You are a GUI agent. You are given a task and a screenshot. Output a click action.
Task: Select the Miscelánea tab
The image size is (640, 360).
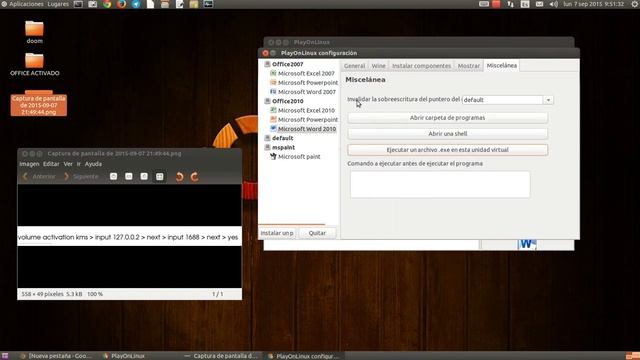pyautogui.click(x=502, y=65)
